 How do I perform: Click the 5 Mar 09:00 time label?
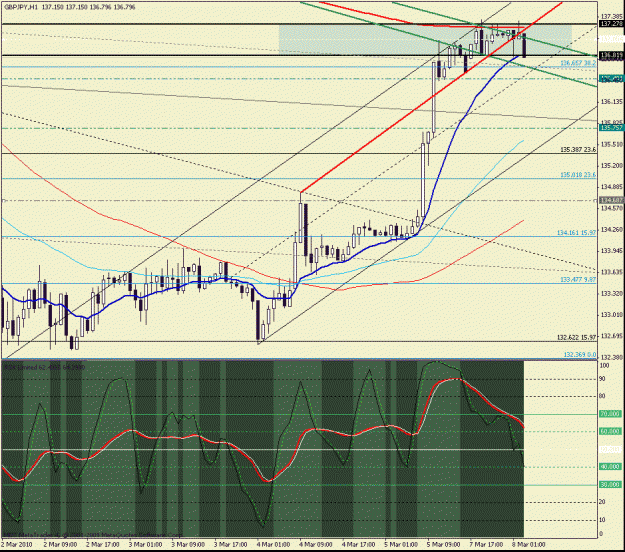tap(444, 544)
